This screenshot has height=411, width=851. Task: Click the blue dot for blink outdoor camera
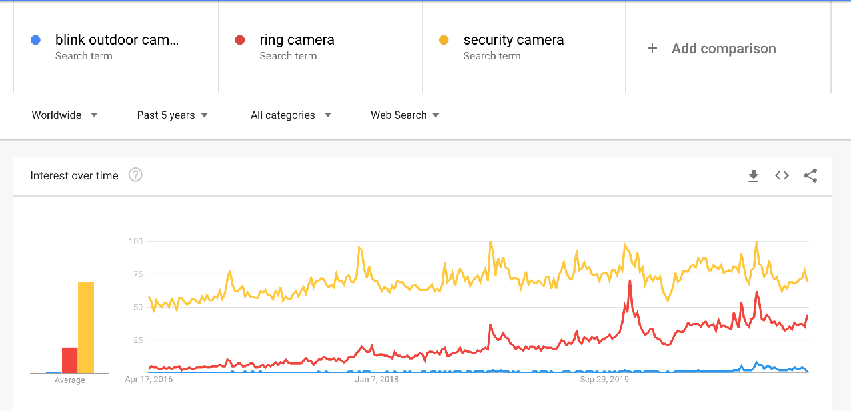pos(35,41)
